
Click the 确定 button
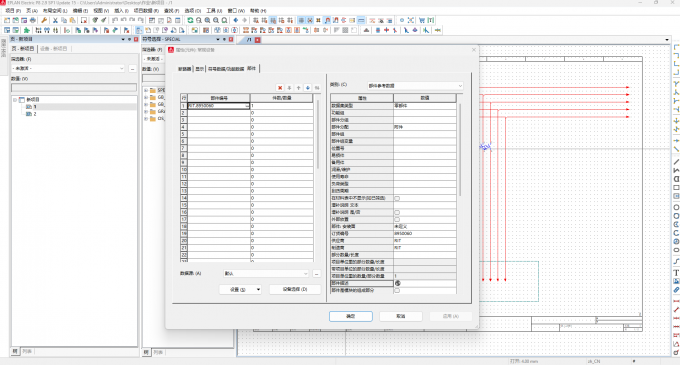point(350,316)
